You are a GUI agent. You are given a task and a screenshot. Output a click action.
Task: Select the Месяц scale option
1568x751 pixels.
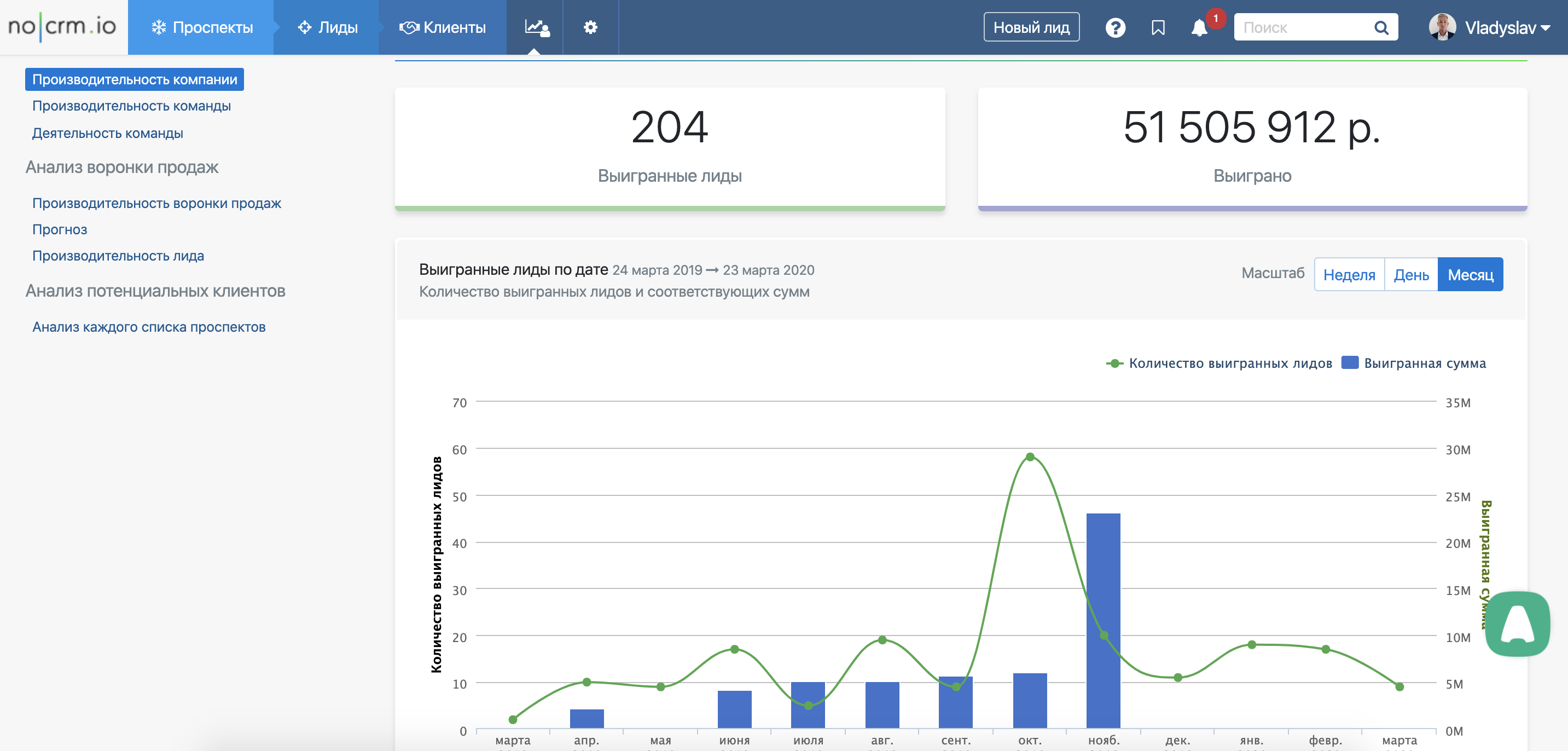click(1470, 275)
